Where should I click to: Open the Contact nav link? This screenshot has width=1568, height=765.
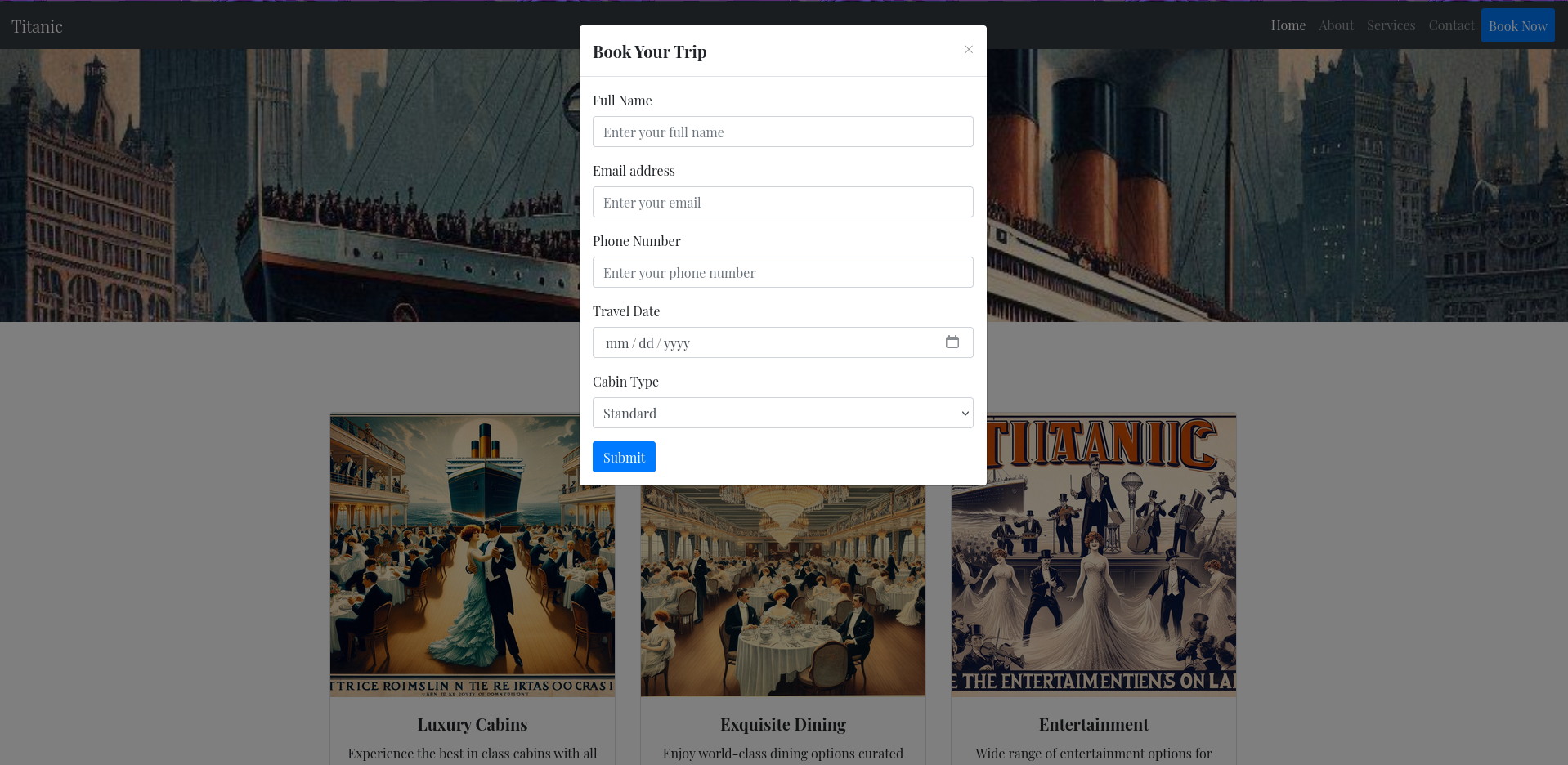pos(1451,25)
